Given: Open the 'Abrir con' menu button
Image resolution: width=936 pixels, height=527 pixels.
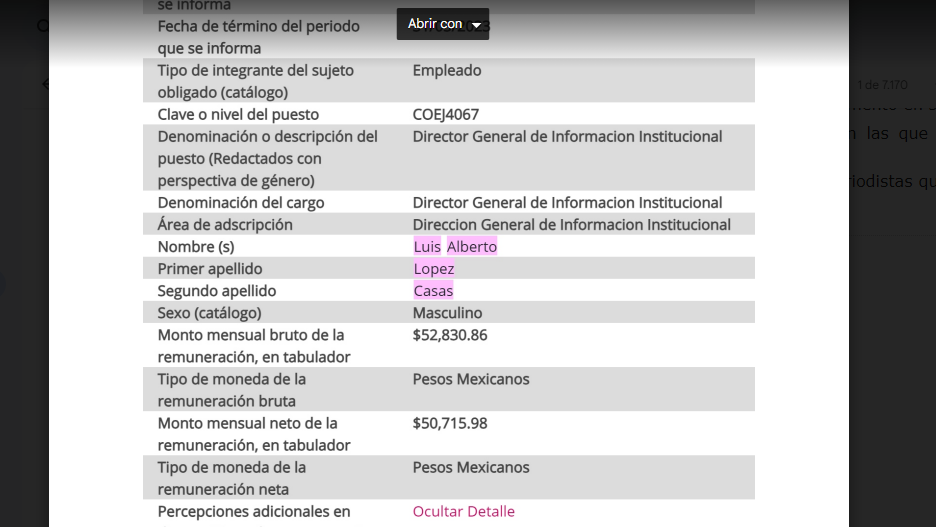Looking at the screenshot, I should 435,24.
